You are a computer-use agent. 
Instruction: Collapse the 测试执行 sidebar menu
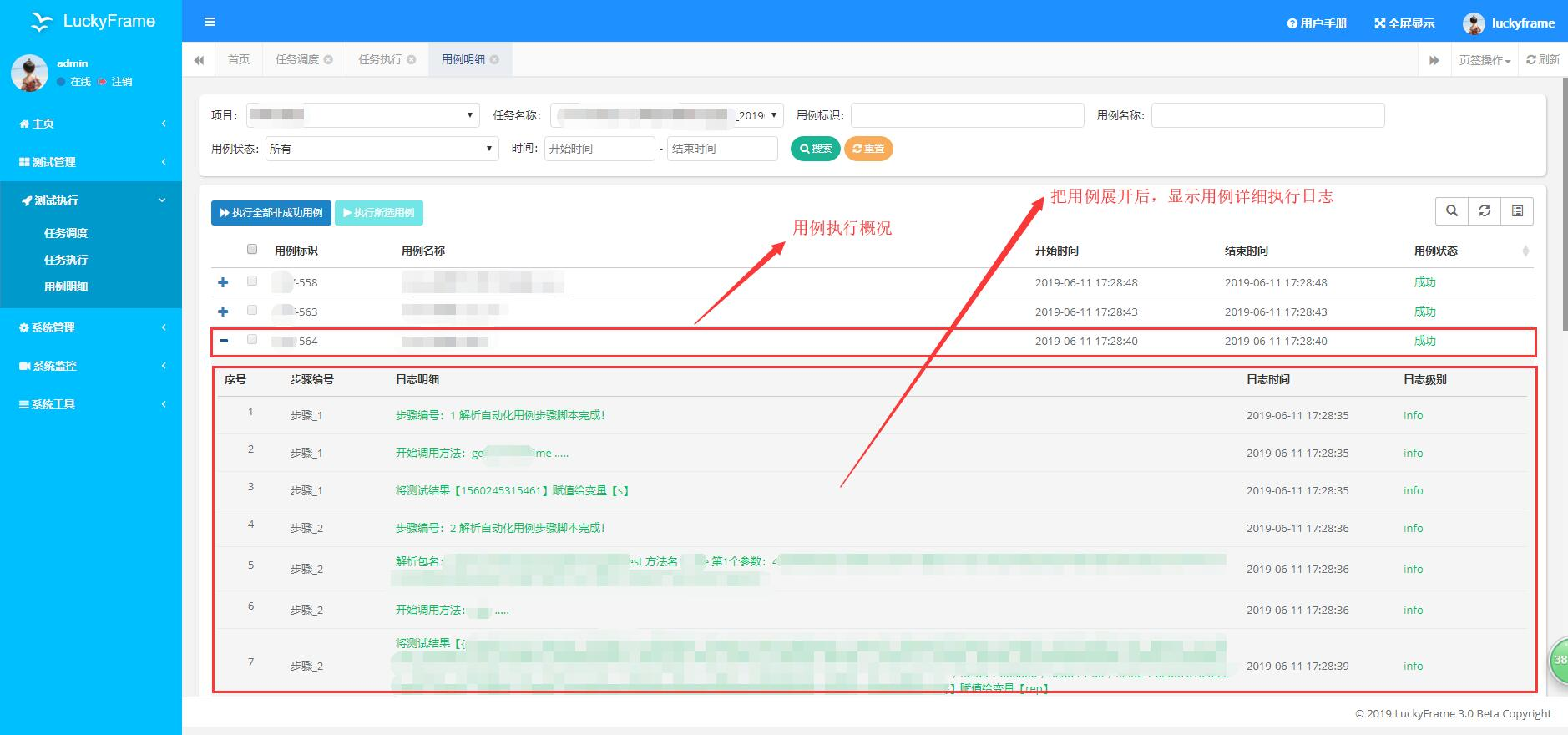pos(91,200)
